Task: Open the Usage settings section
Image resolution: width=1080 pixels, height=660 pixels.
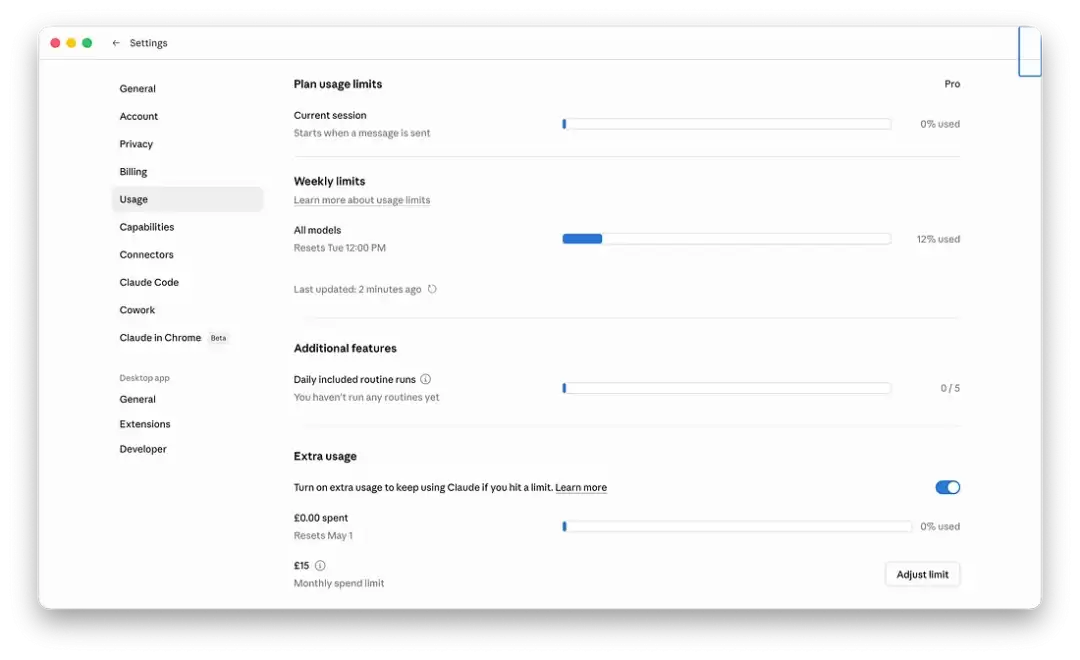Action: (134, 199)
